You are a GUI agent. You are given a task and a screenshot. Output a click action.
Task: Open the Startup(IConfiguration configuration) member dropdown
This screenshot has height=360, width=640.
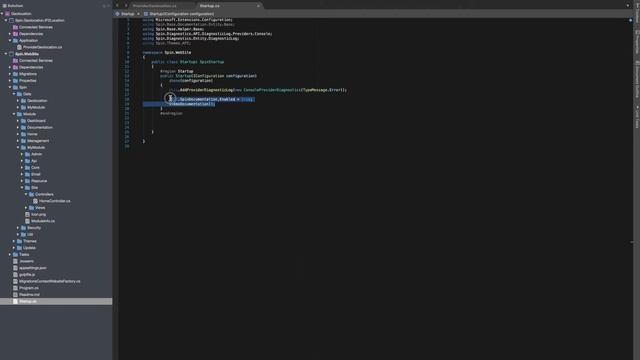point(179,14)
